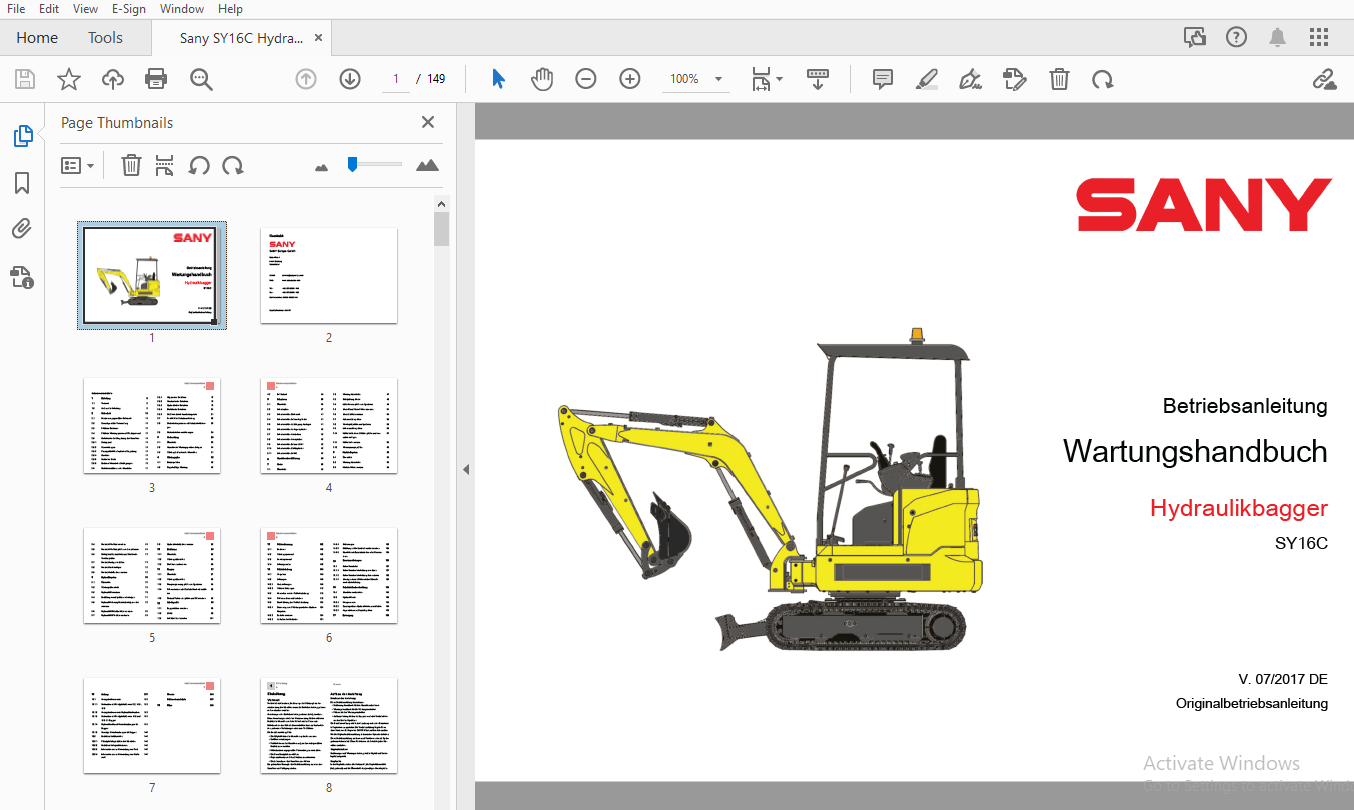Open the chat share icon

coord(1194,38)
